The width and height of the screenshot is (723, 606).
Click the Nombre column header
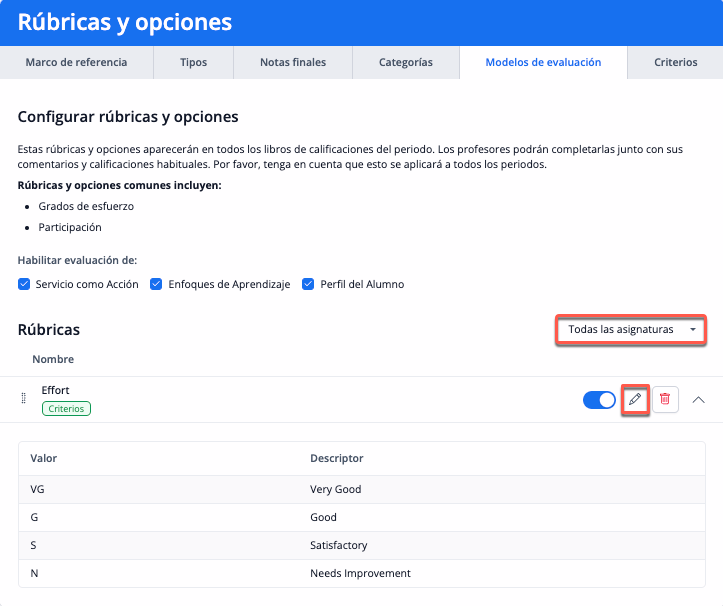[53, 359]
